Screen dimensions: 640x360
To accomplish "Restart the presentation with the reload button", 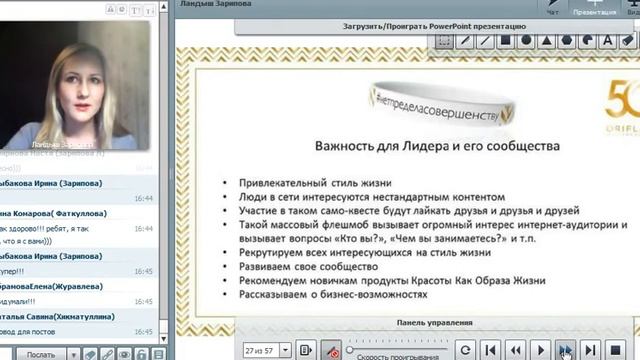I will point(465,350).
